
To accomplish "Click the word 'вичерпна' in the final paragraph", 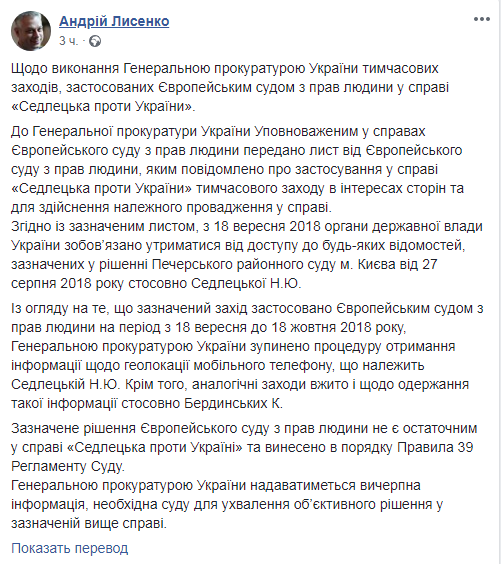I will click(x=391, y=486).
